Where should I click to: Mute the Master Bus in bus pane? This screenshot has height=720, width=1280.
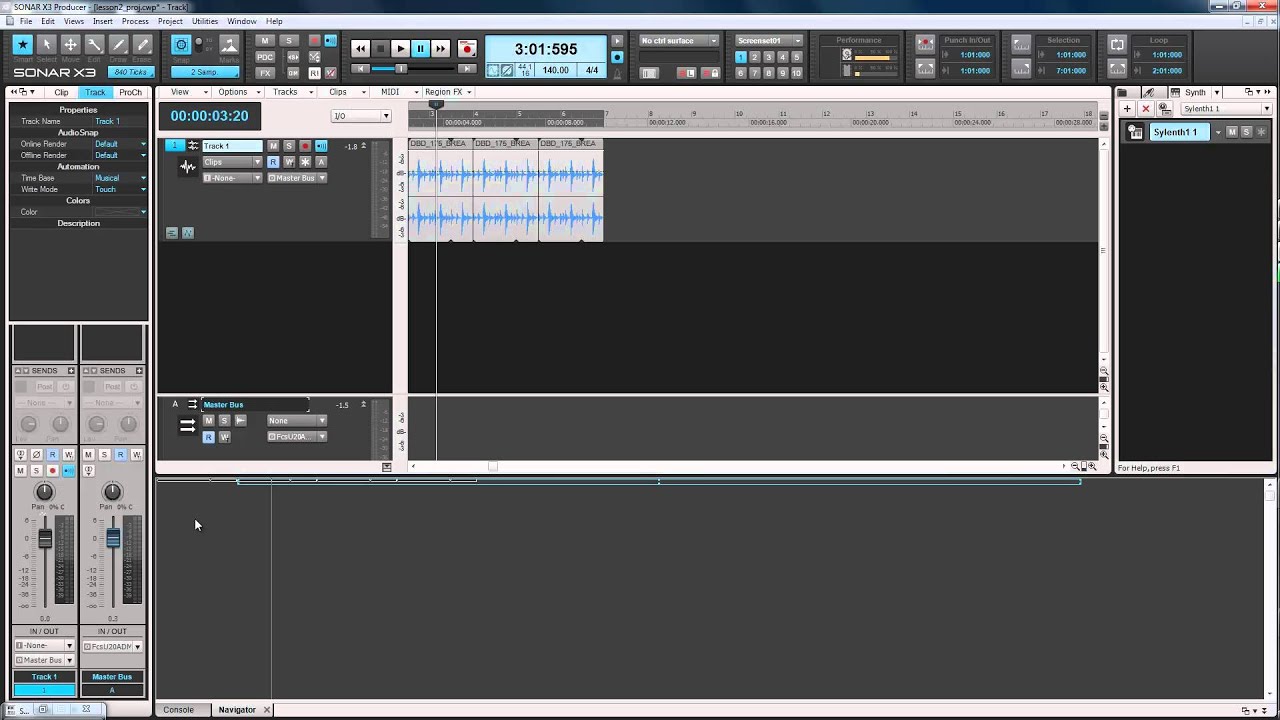click(x=209, y=421)
